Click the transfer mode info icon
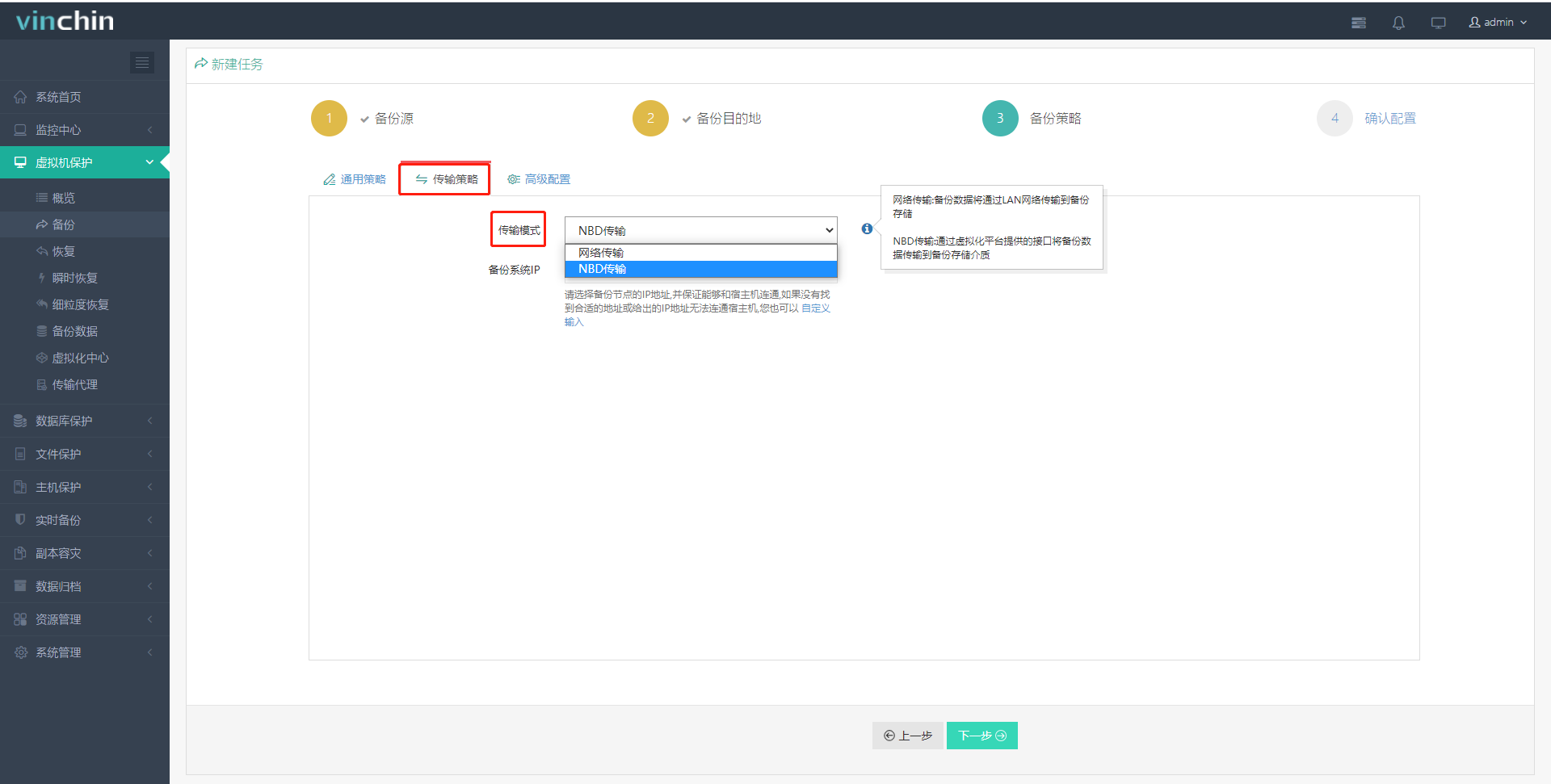 (x=867, y=229)
